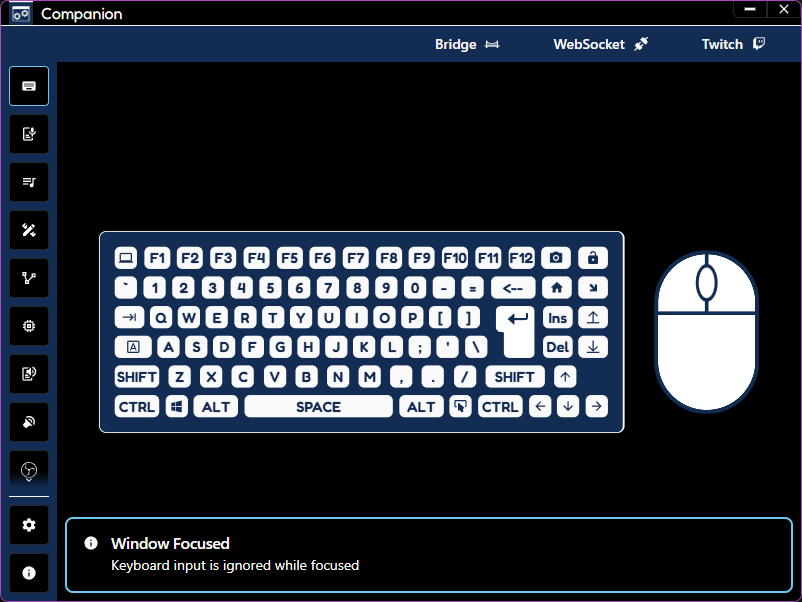Click the number 7 key

point(328,288)
